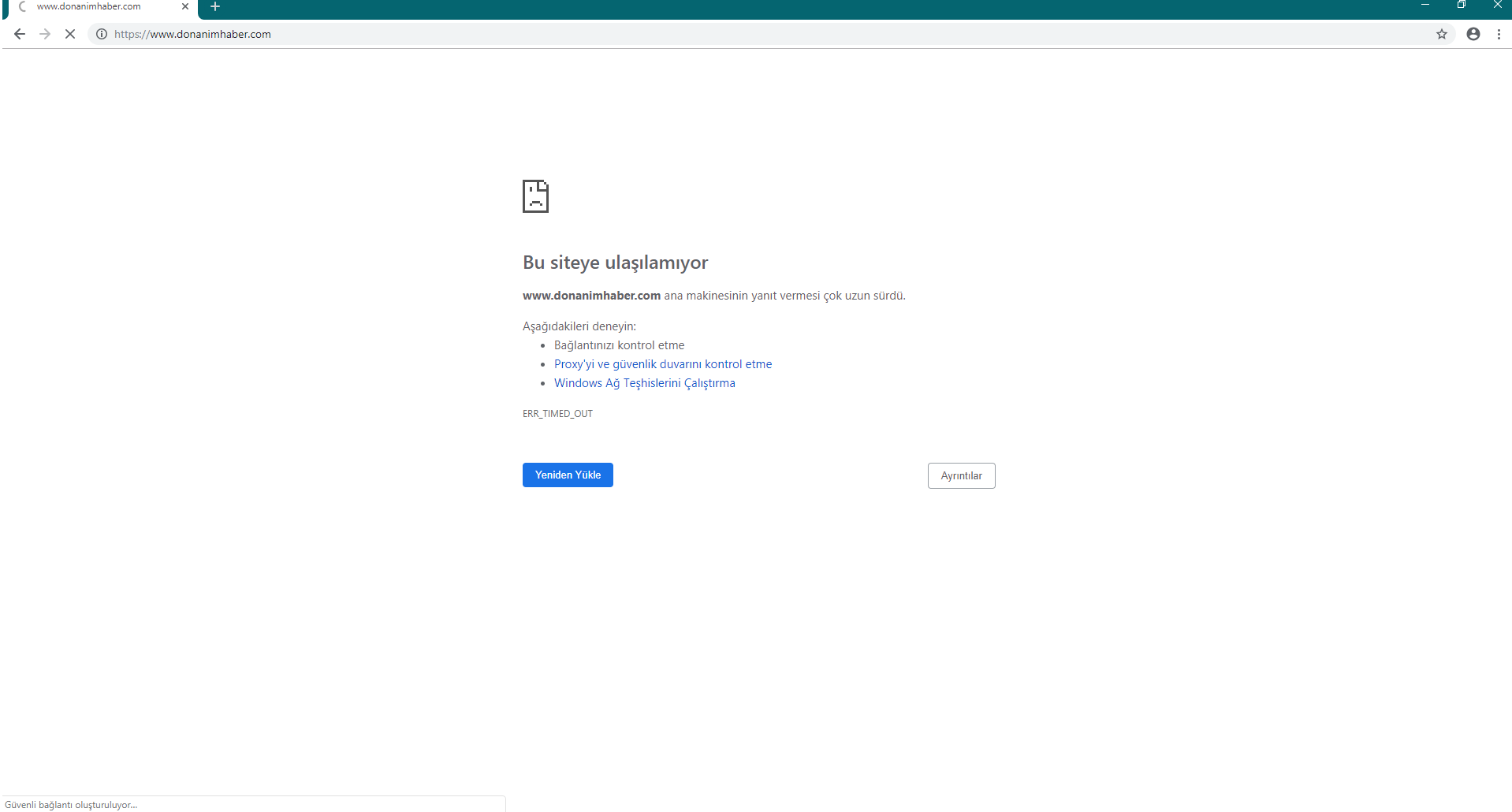Close the browser window

coord(1497,6)
